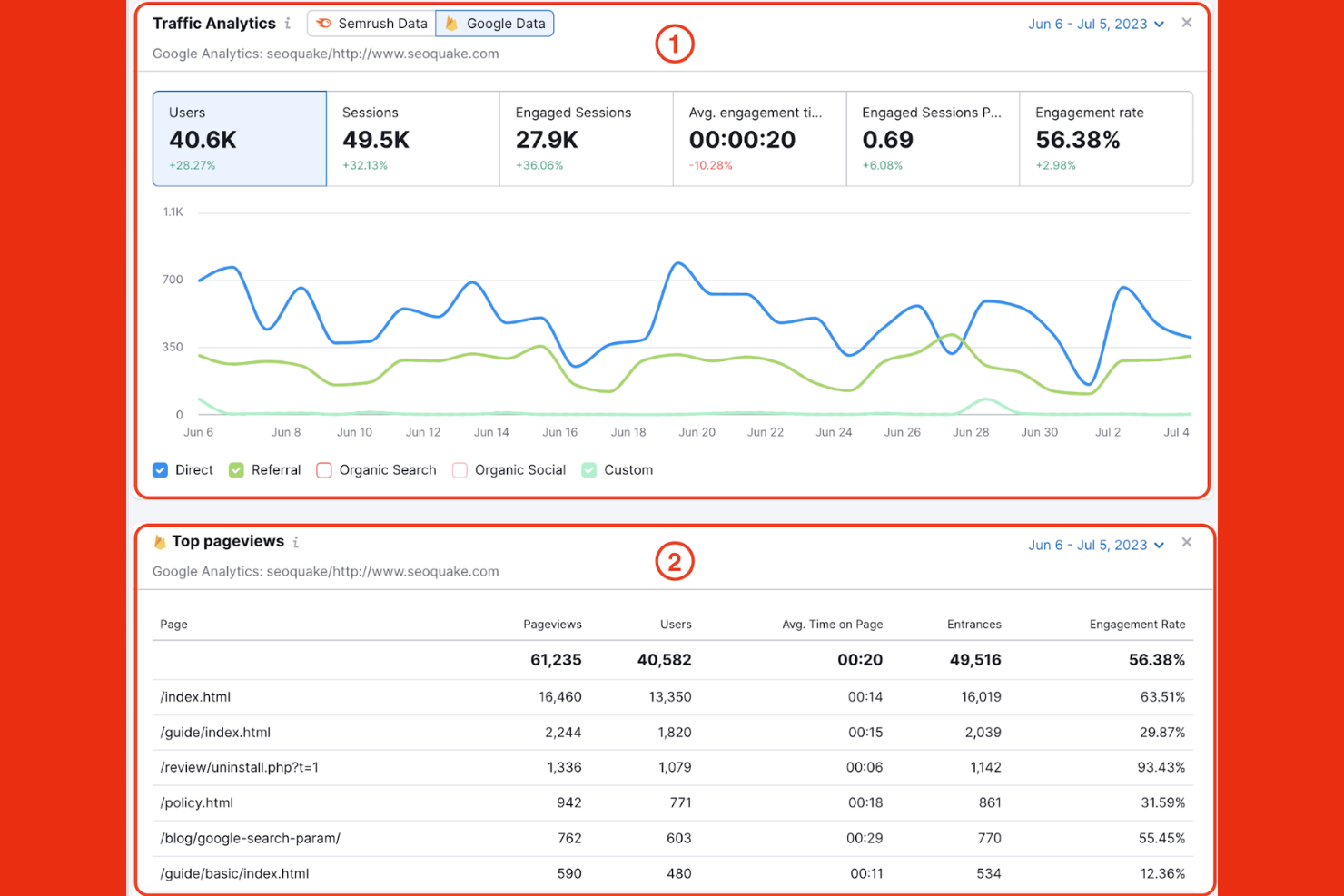Enable the Organic Social traffic checkbox
Screen dimensions: 1344x896
click(x=460, y=470)
